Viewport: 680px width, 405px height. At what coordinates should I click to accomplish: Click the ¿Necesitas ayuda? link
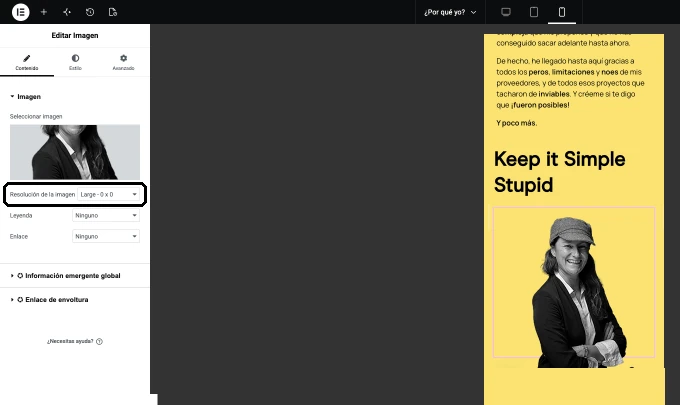coord(70,341)
